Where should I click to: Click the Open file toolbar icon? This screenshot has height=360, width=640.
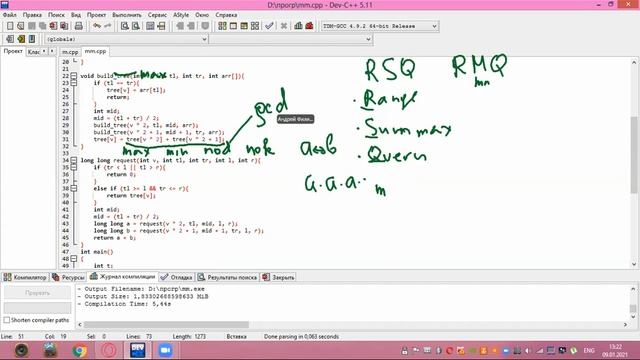coord(20,26)
